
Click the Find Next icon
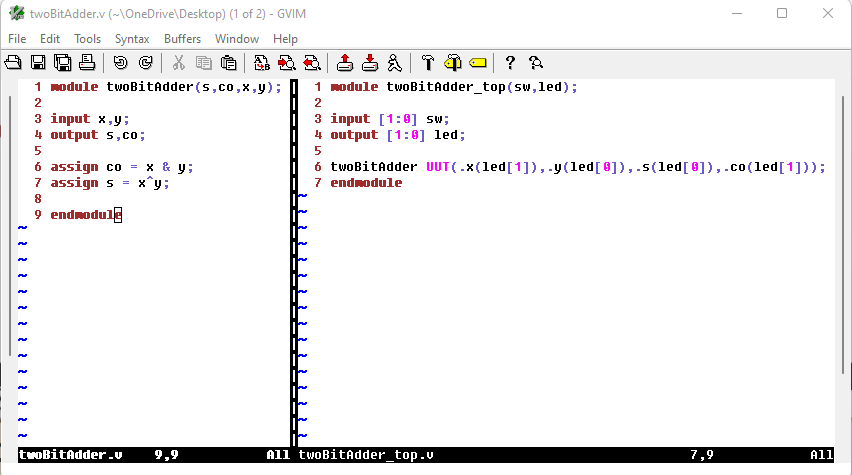(287, 63)
